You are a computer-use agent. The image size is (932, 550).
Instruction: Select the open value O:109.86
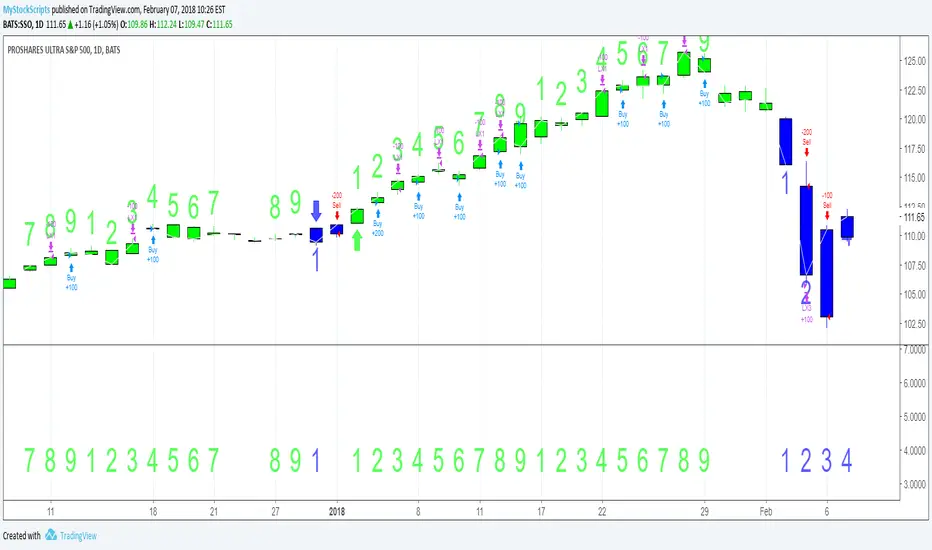pyautogui.click(x=134, y=24)
